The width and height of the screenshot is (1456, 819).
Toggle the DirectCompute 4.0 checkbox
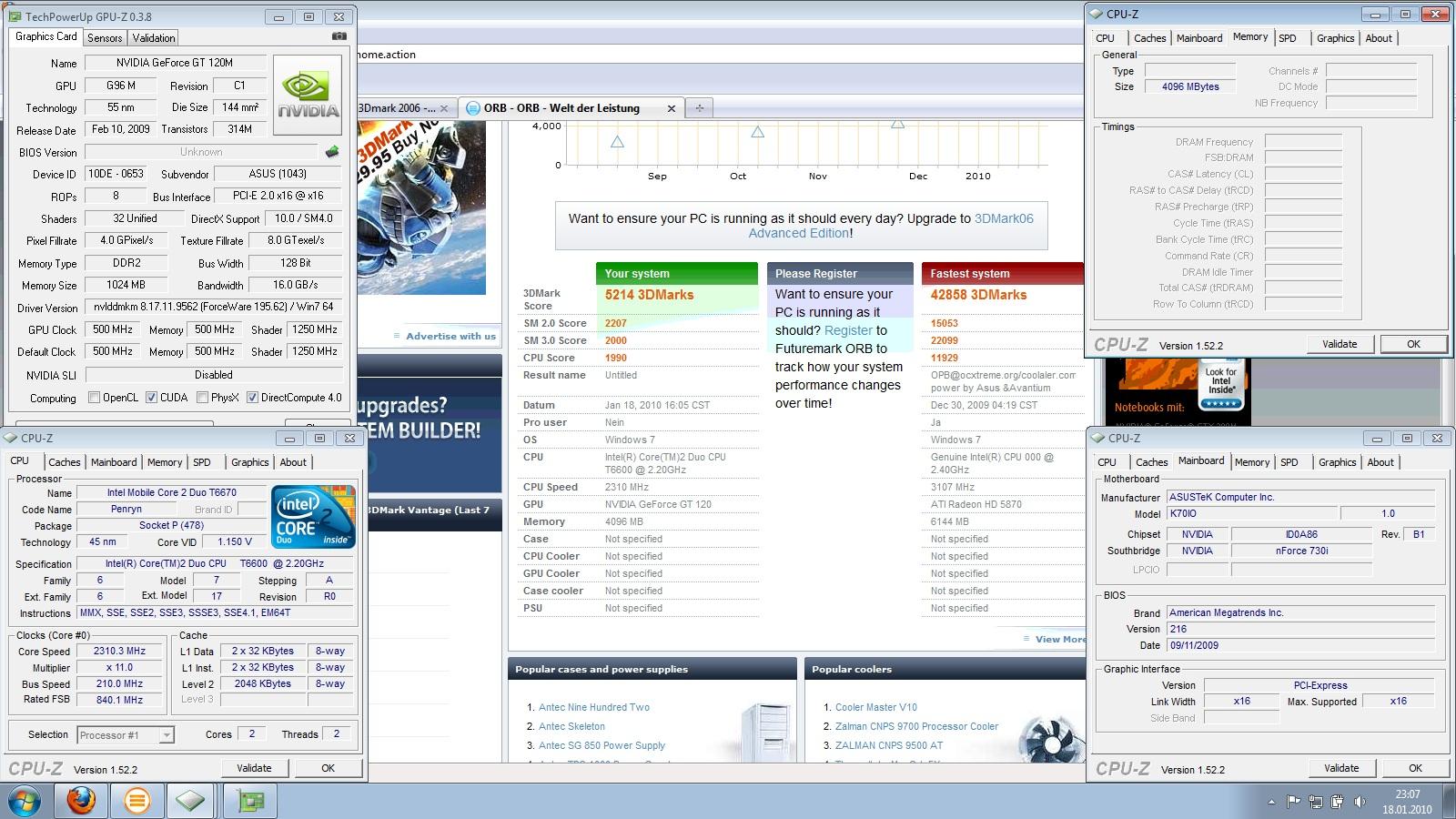252,398
